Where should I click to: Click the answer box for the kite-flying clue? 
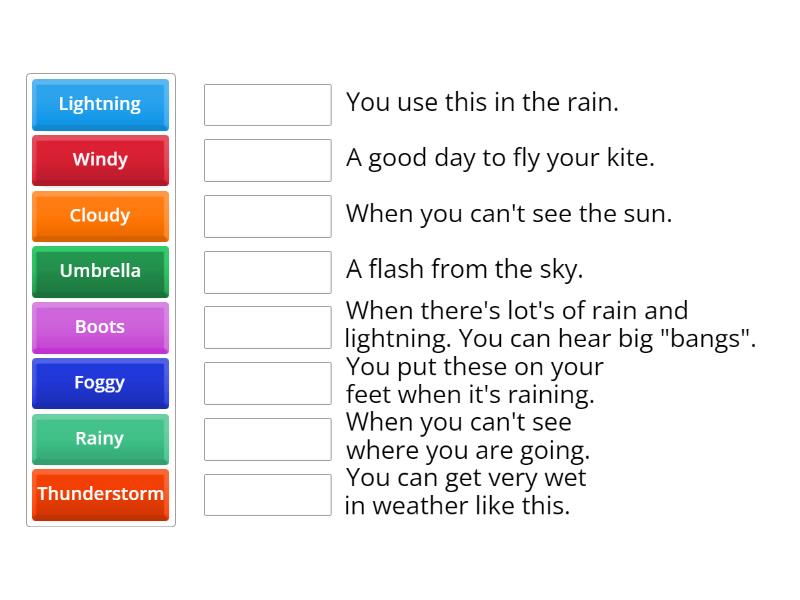click(x=267, y=158)
